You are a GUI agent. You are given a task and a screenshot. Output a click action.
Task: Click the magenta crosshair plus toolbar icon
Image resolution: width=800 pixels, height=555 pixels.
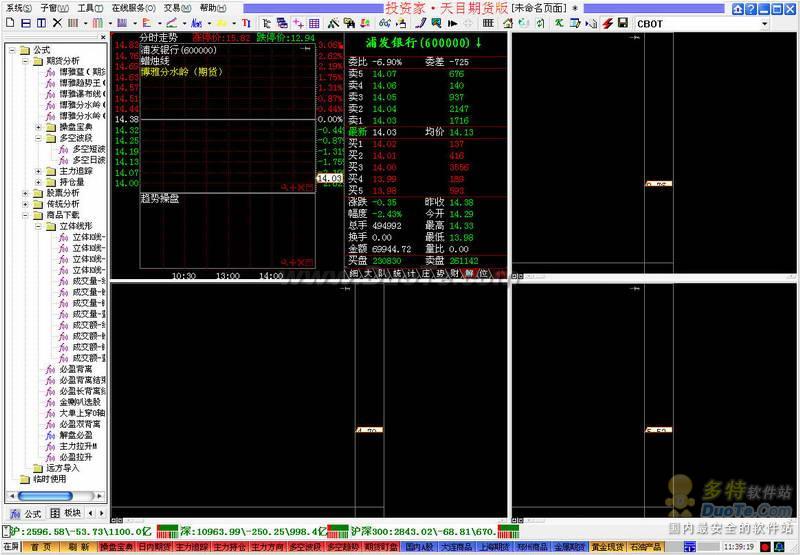coord(298,23)
